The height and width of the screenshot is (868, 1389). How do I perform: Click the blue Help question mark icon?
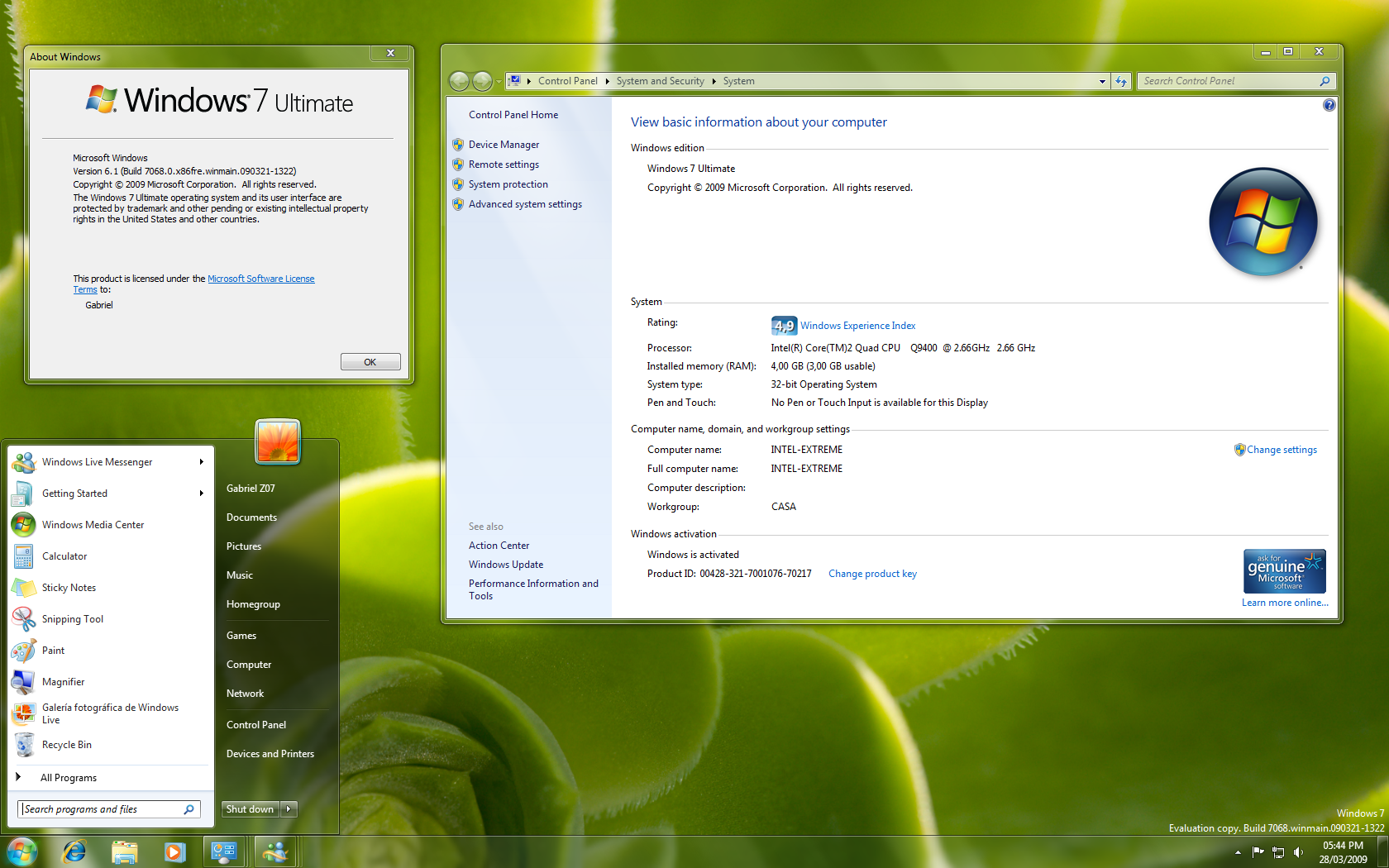[x=1329, y=105]
